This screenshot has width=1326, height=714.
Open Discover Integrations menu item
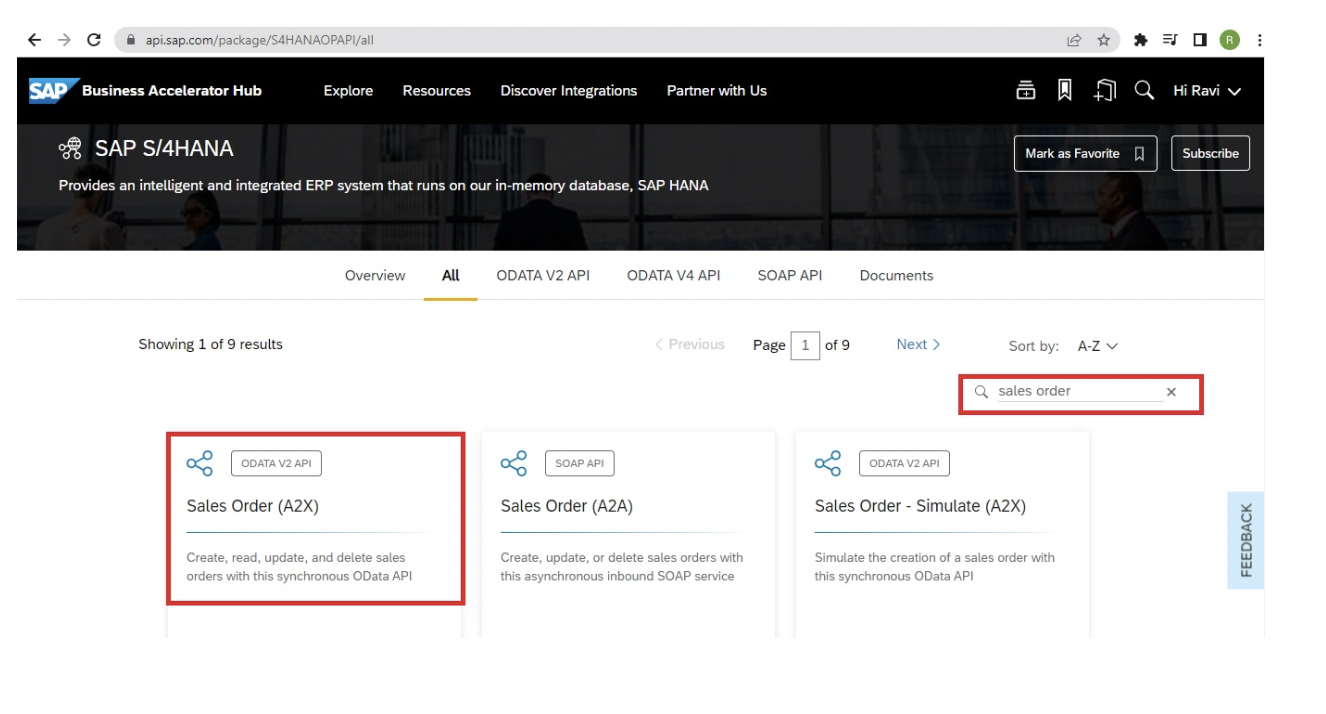tap(569, 91)
